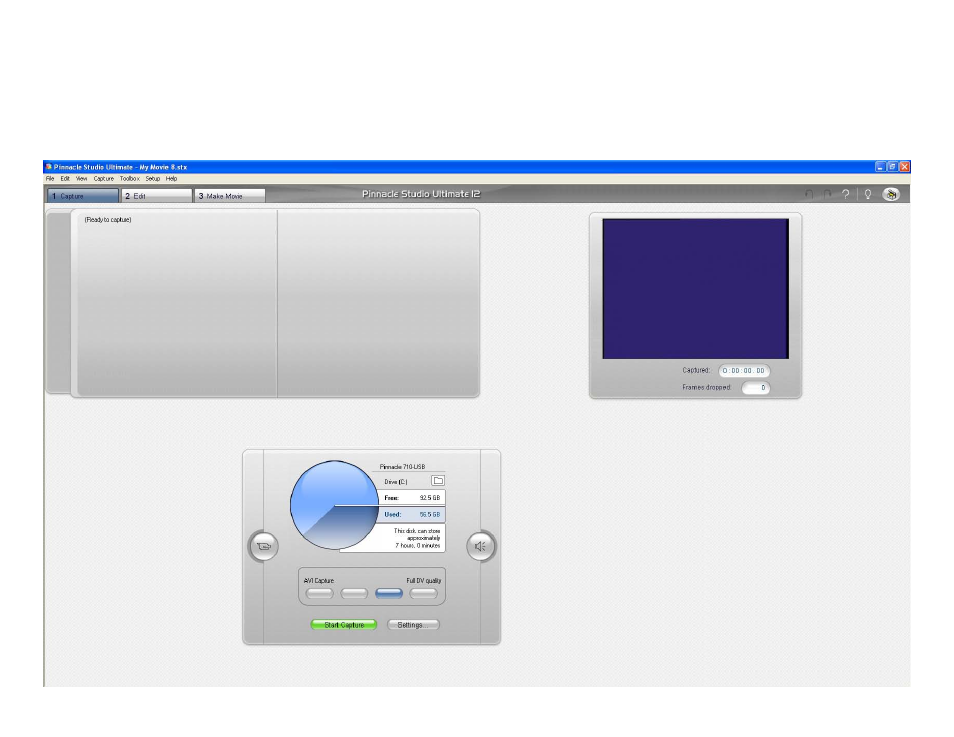Screen dimensions: 954x737
Task: Click the "Pinnacle Studio Ultimate 12" heading text
Action: tap(421, 194)
